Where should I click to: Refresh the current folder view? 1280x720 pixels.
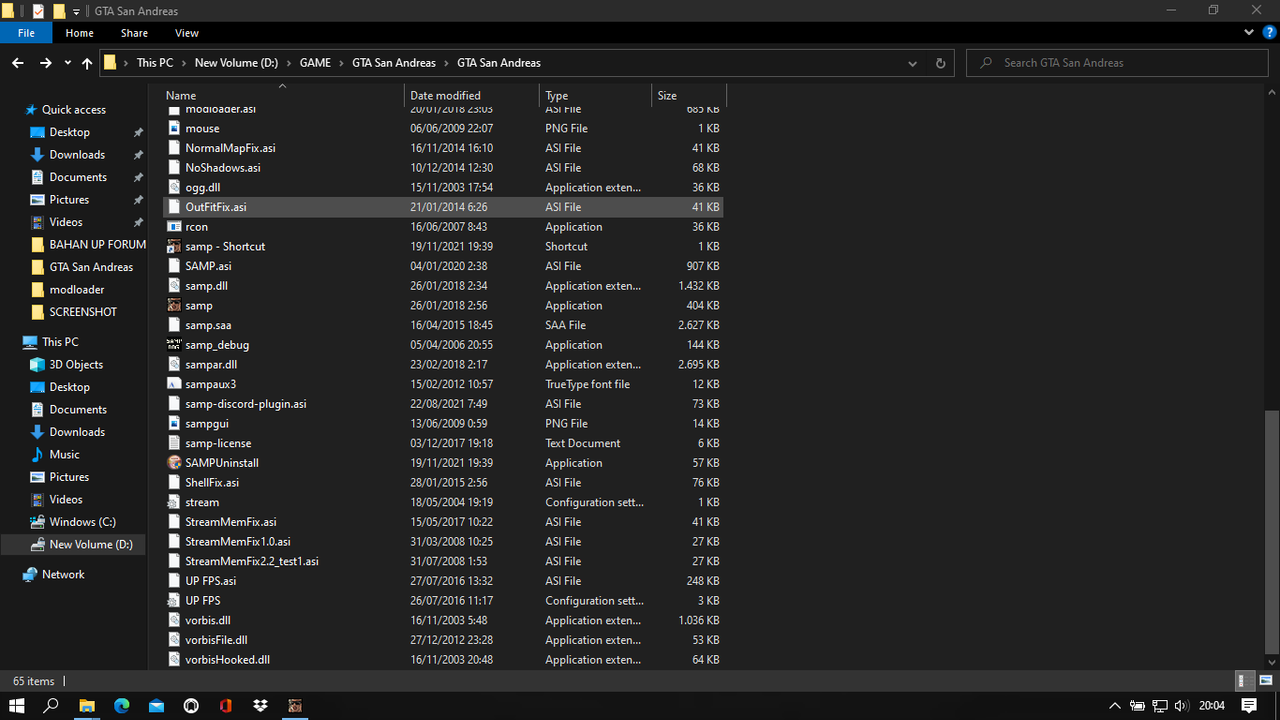[940, 62]
